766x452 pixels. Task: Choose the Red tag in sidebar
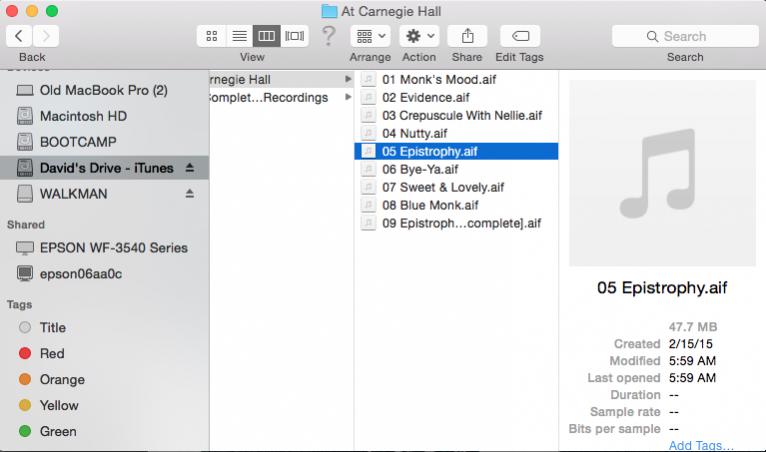click(x=52, y=354)
